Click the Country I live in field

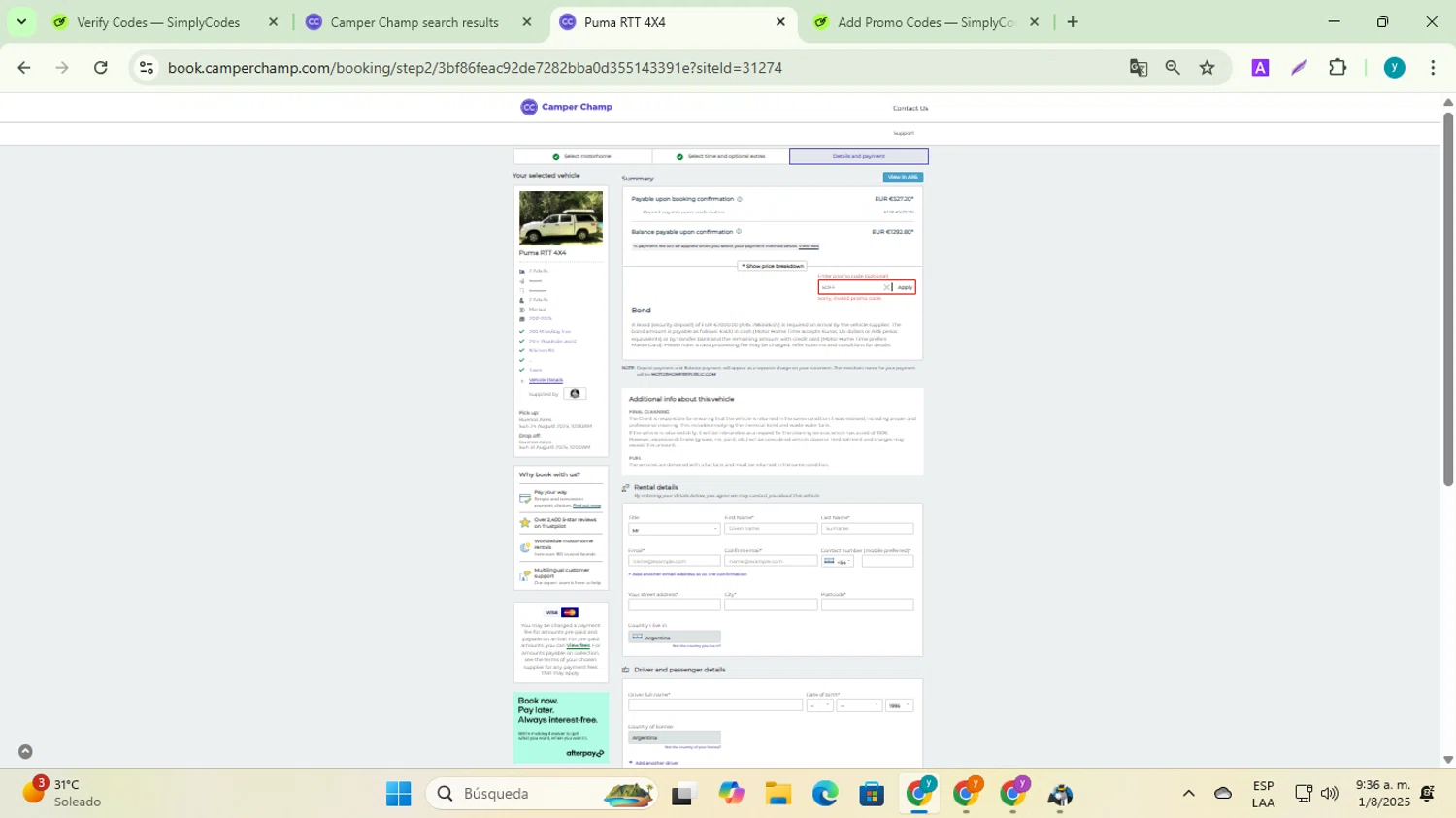674,638
